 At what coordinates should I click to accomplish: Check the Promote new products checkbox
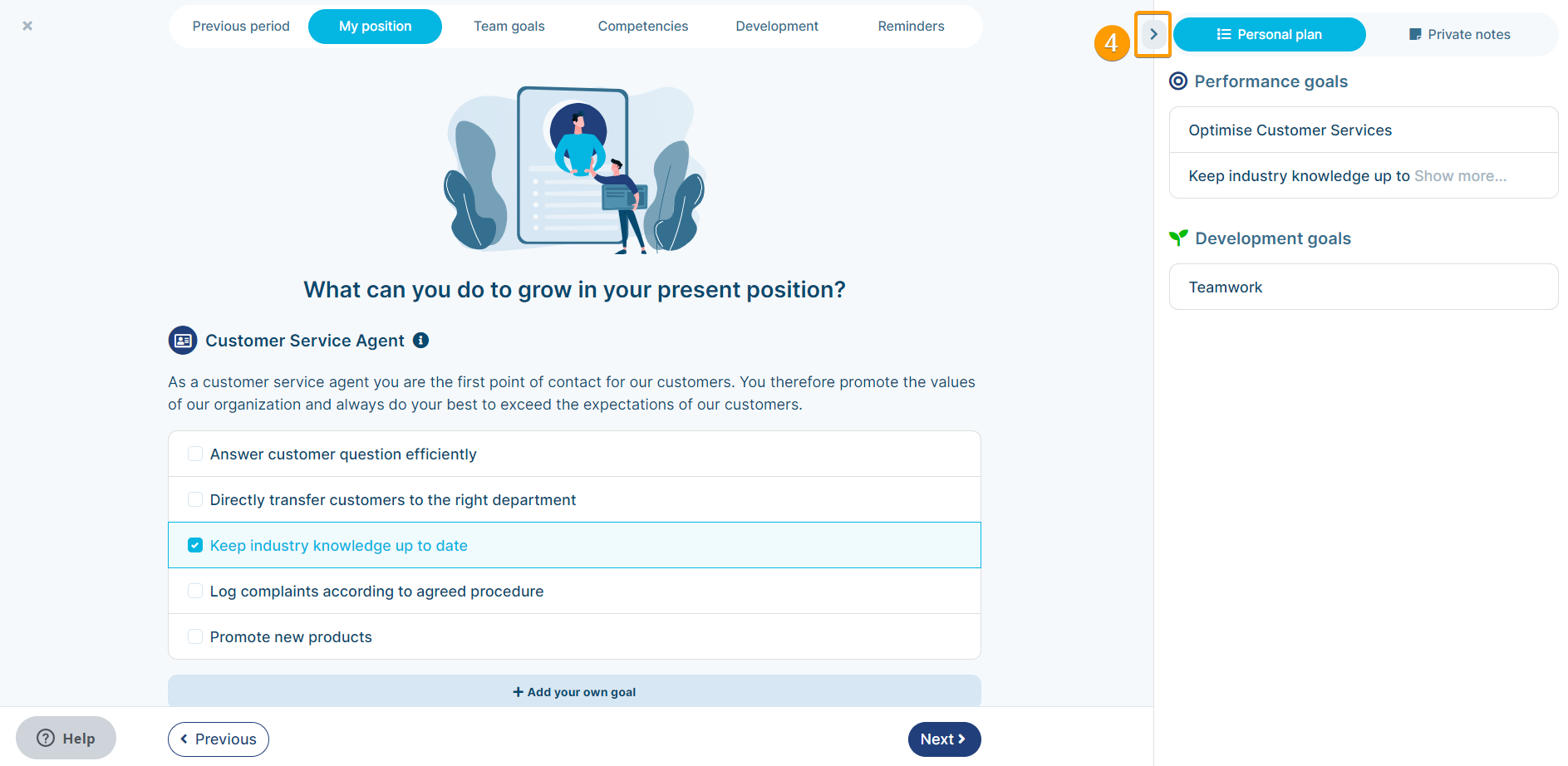(x=195, y=636)
